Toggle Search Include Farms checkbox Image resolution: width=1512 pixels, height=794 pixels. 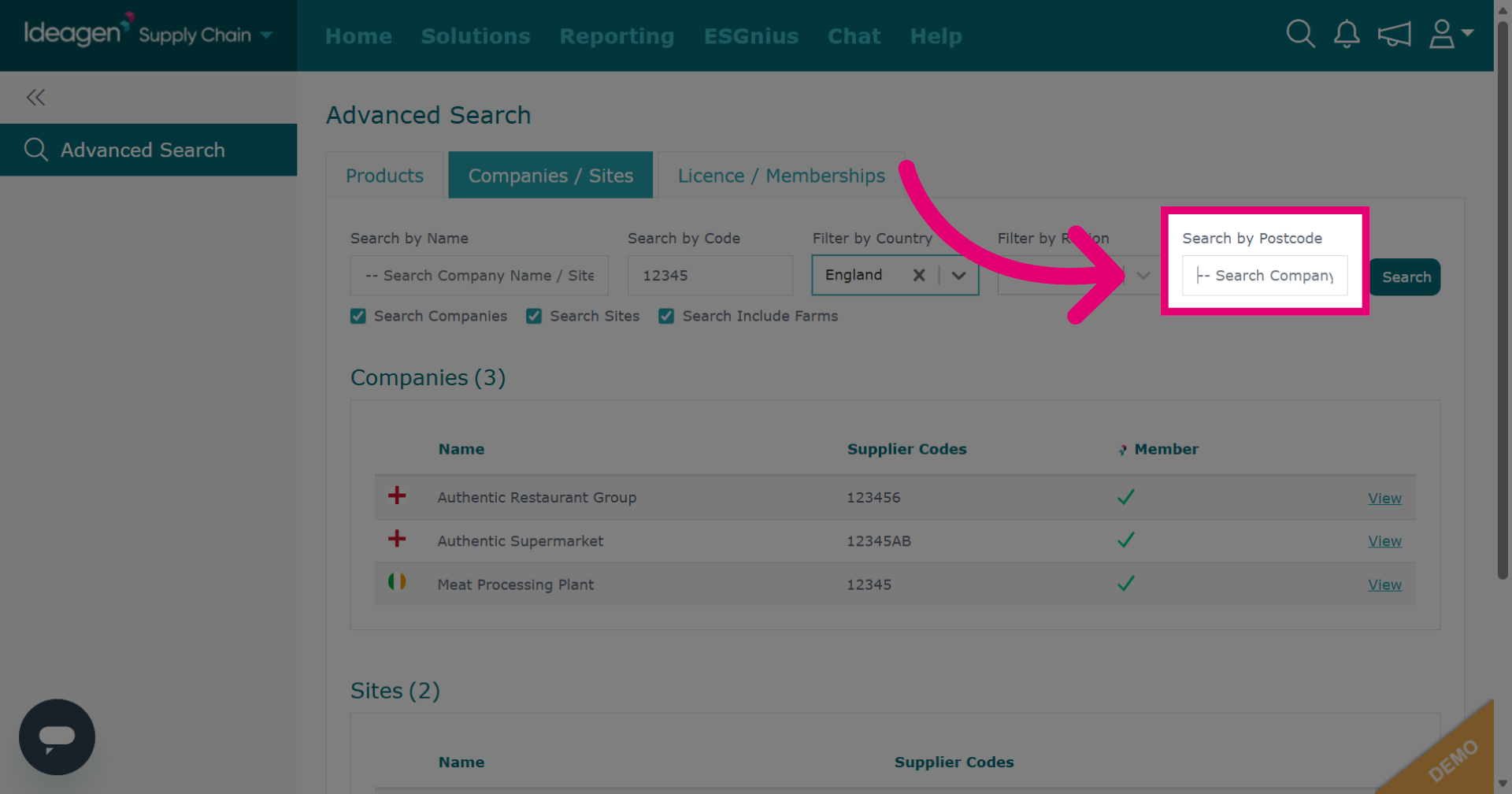[x=666, y=316]
